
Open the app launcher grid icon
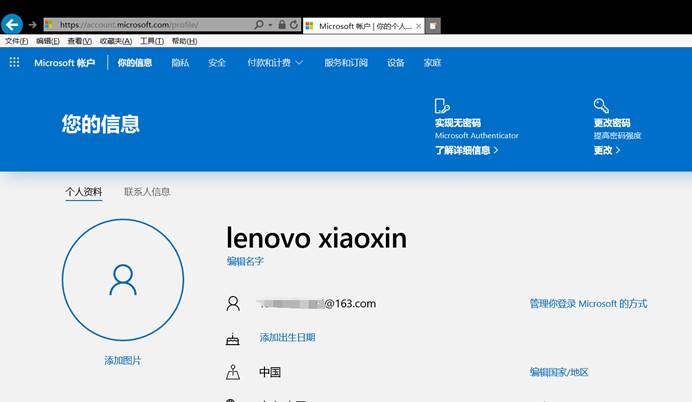[14, 62]
